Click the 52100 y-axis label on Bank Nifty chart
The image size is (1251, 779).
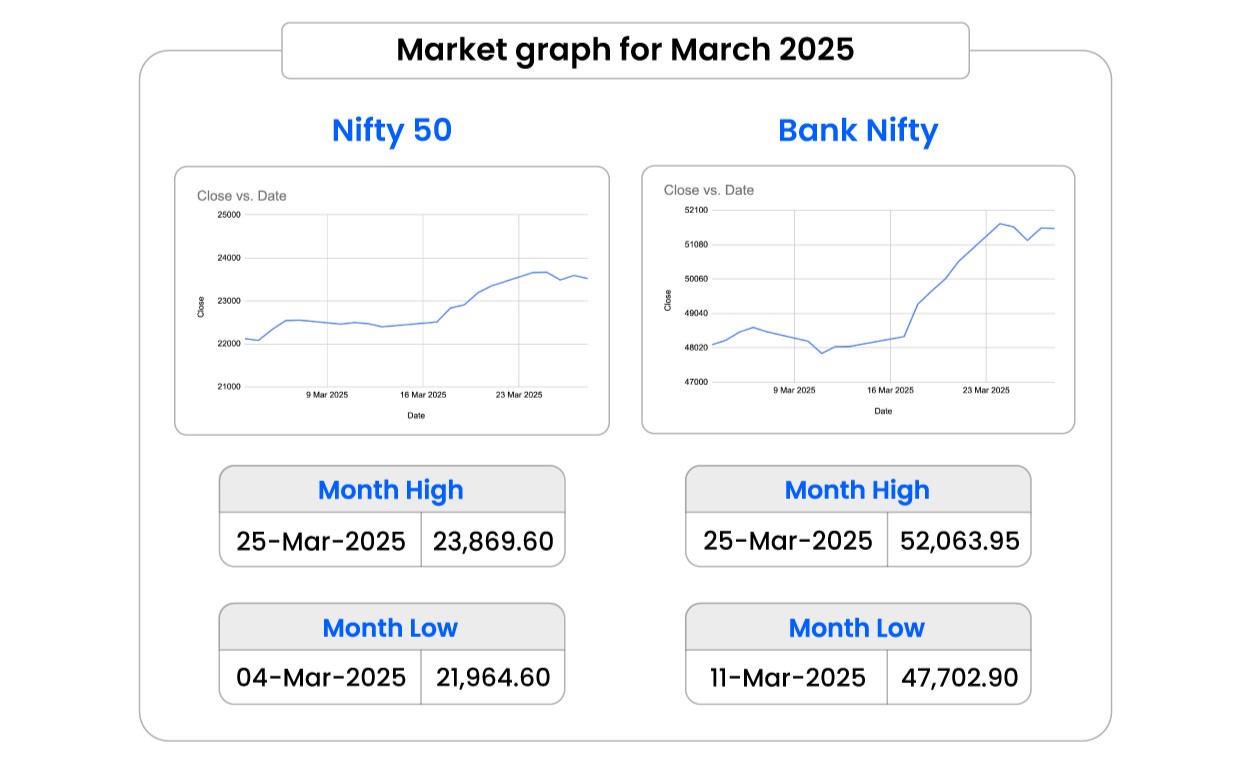tap(694, 210)
